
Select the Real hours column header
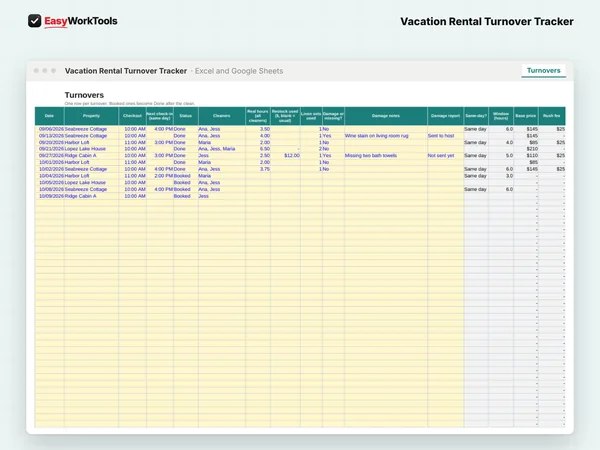click(258, 116)
